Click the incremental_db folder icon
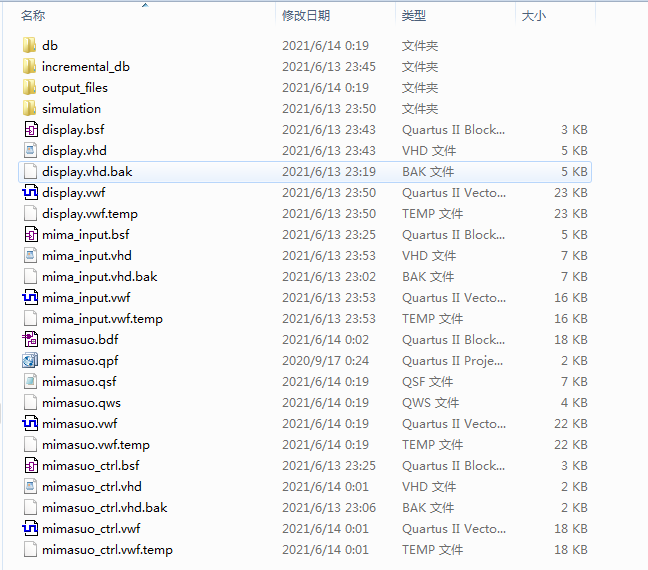This screenshot has width=648, height=570. (29, 67)
